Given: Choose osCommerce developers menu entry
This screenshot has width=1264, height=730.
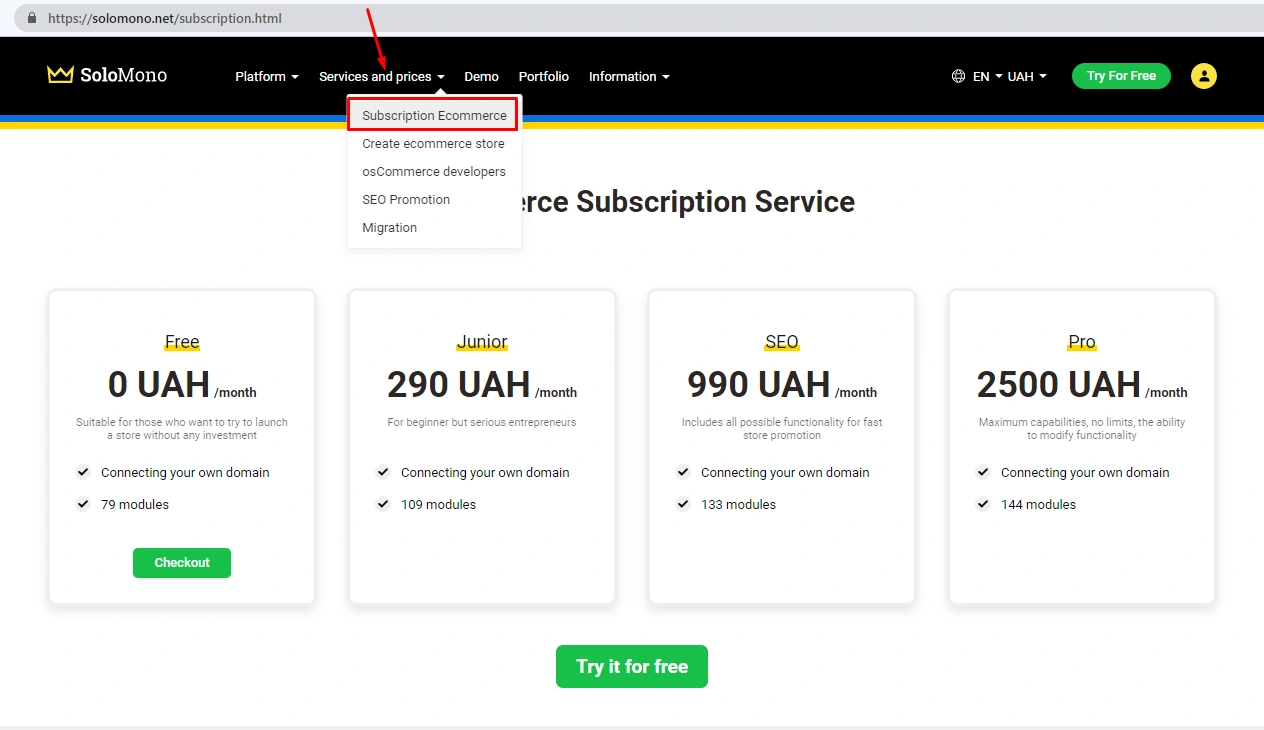Looking at the screenshot, I should point(434,171).
